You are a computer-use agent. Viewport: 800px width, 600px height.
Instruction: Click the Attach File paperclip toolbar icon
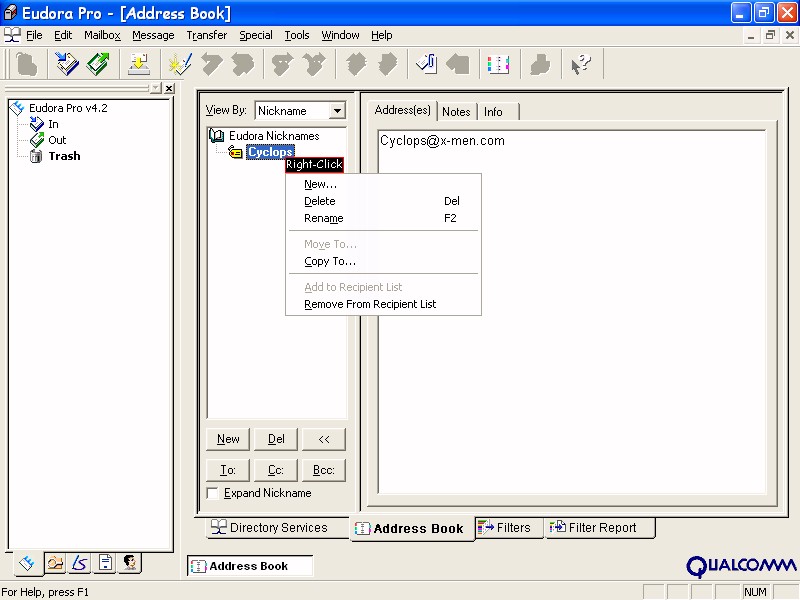(x=427, y=65)
